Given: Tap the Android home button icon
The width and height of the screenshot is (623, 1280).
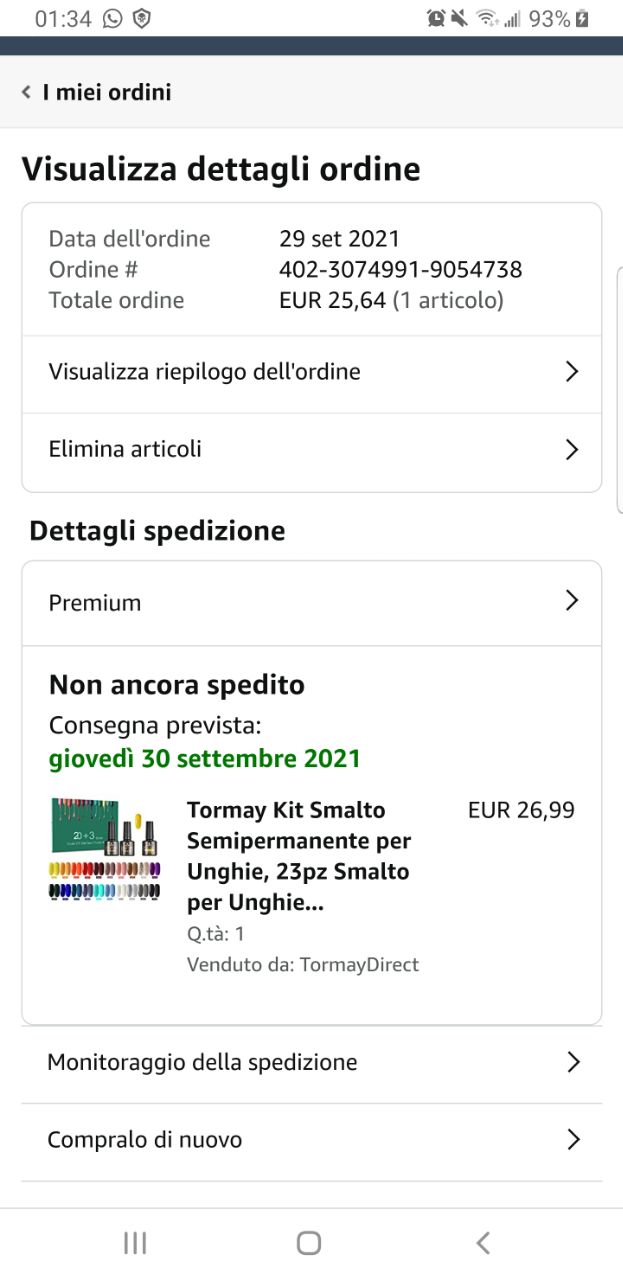Looking at the screenshot, I should coord(309,1243).
